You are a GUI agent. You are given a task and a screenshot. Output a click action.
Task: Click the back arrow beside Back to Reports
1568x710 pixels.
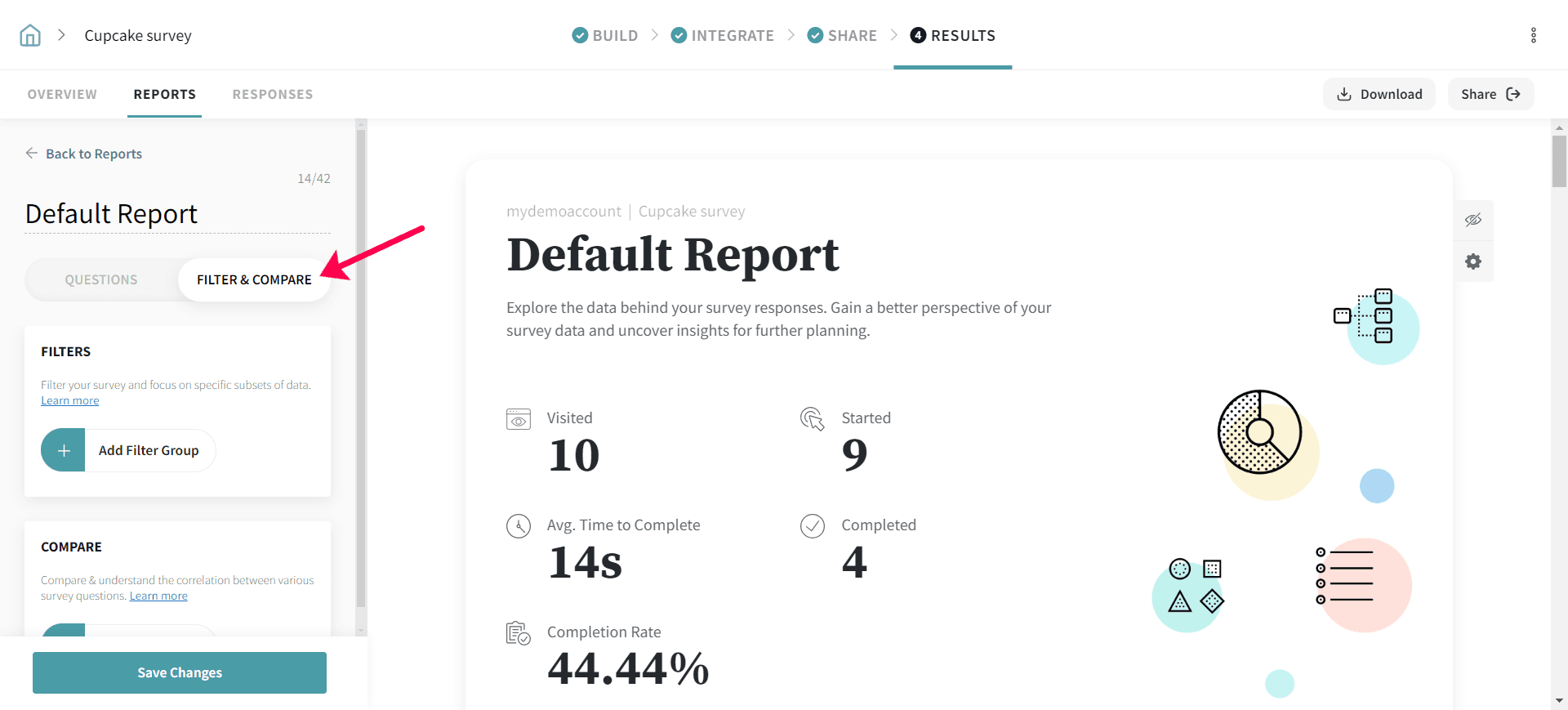[x=32, y=154]
